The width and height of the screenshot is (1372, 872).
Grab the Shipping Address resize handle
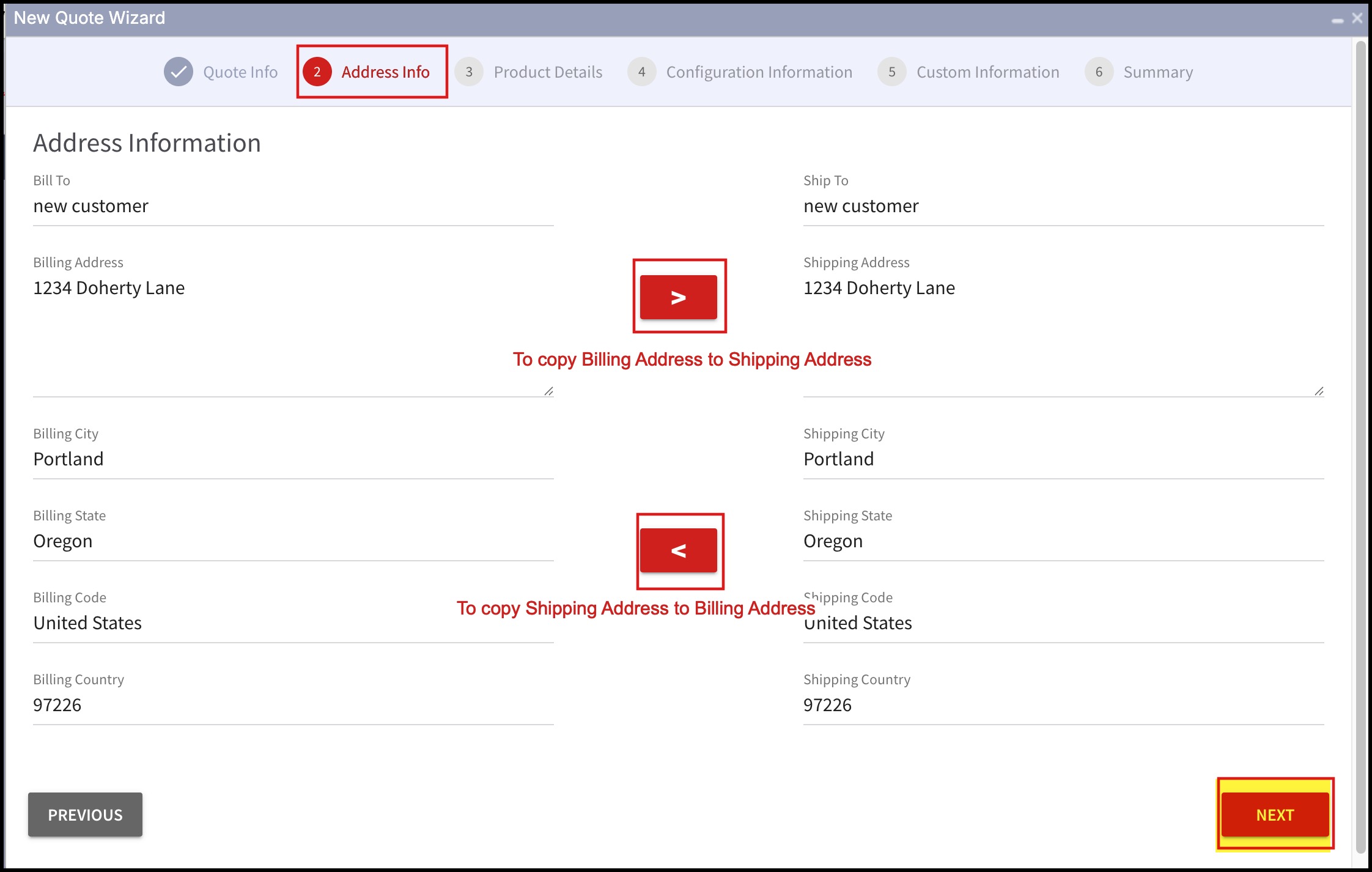tap(1319, 391)
